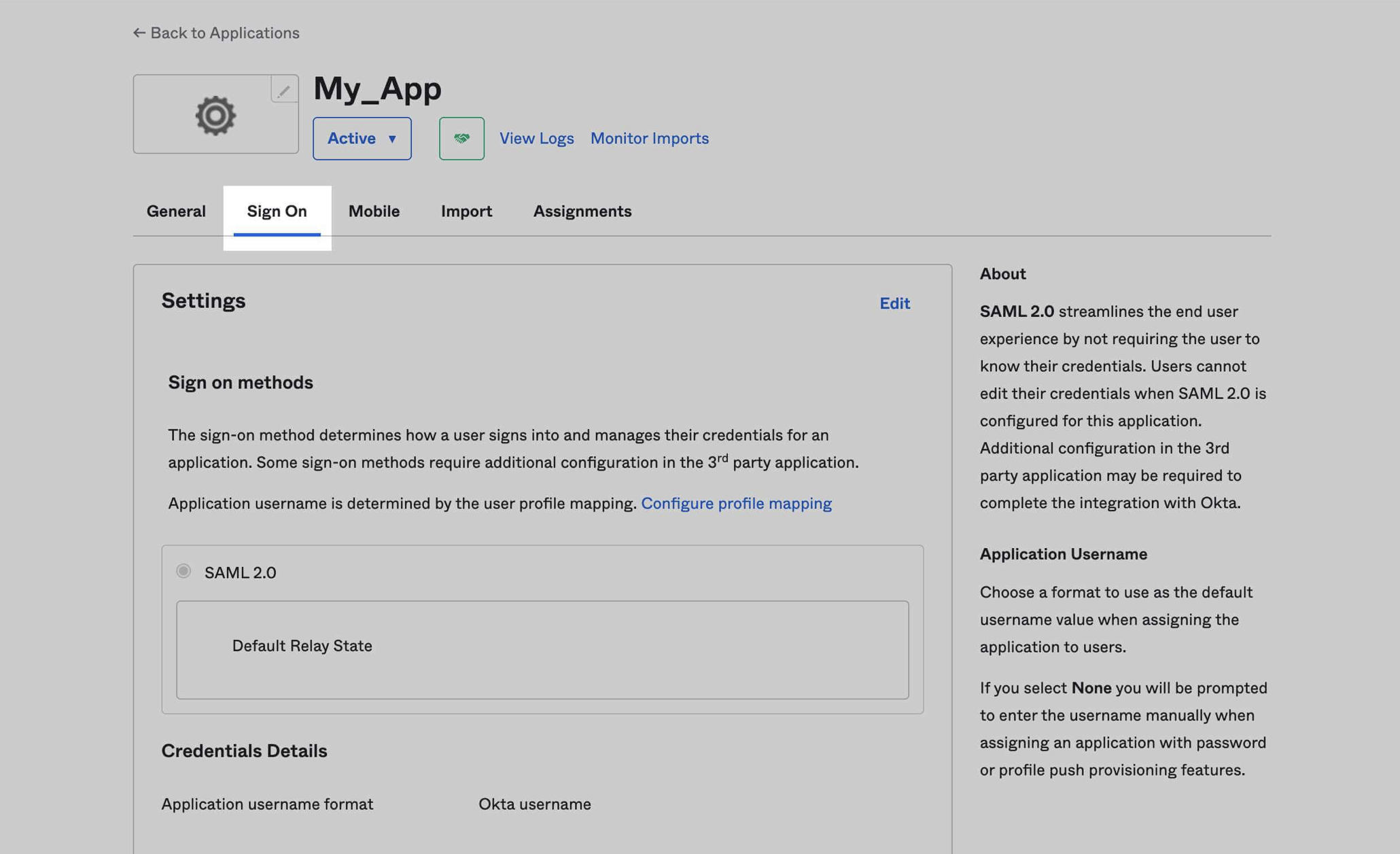Screen dimensions: 1400x854
Task: Click the gear app logo image
Action: click(x=215, y=115)
